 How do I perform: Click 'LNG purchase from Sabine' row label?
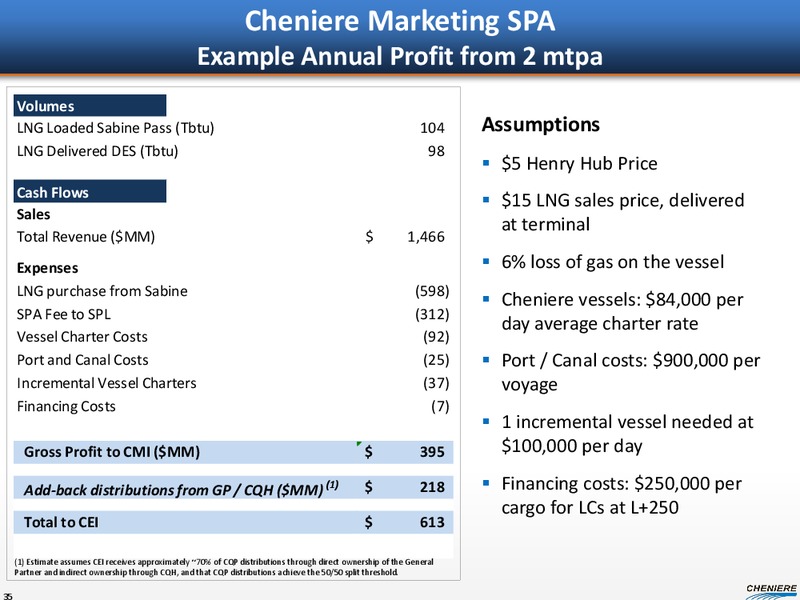102,291
